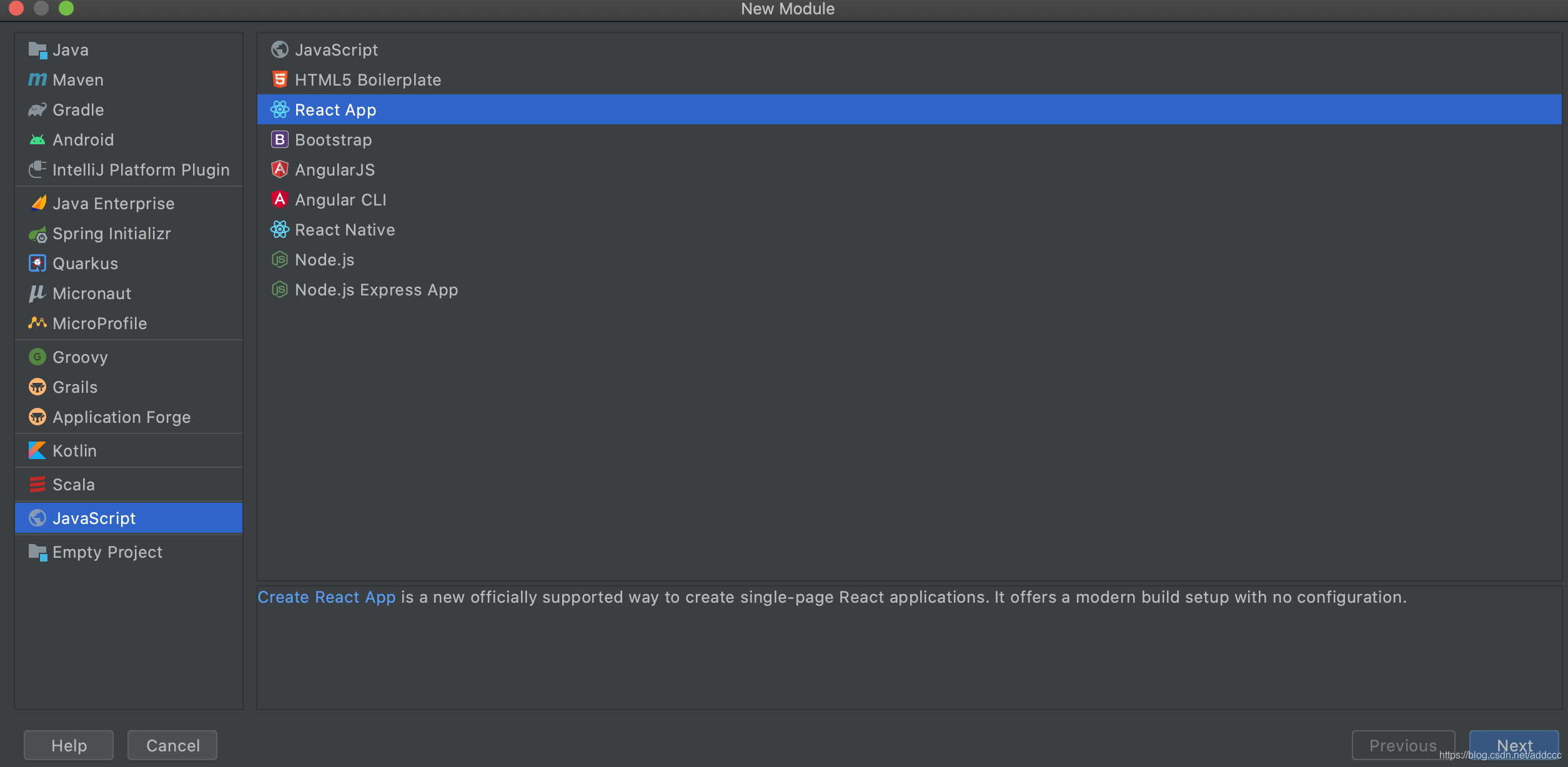The image size is (1568, 767).
Task: Choose the Angular CLI template
Action: [909, 200]
